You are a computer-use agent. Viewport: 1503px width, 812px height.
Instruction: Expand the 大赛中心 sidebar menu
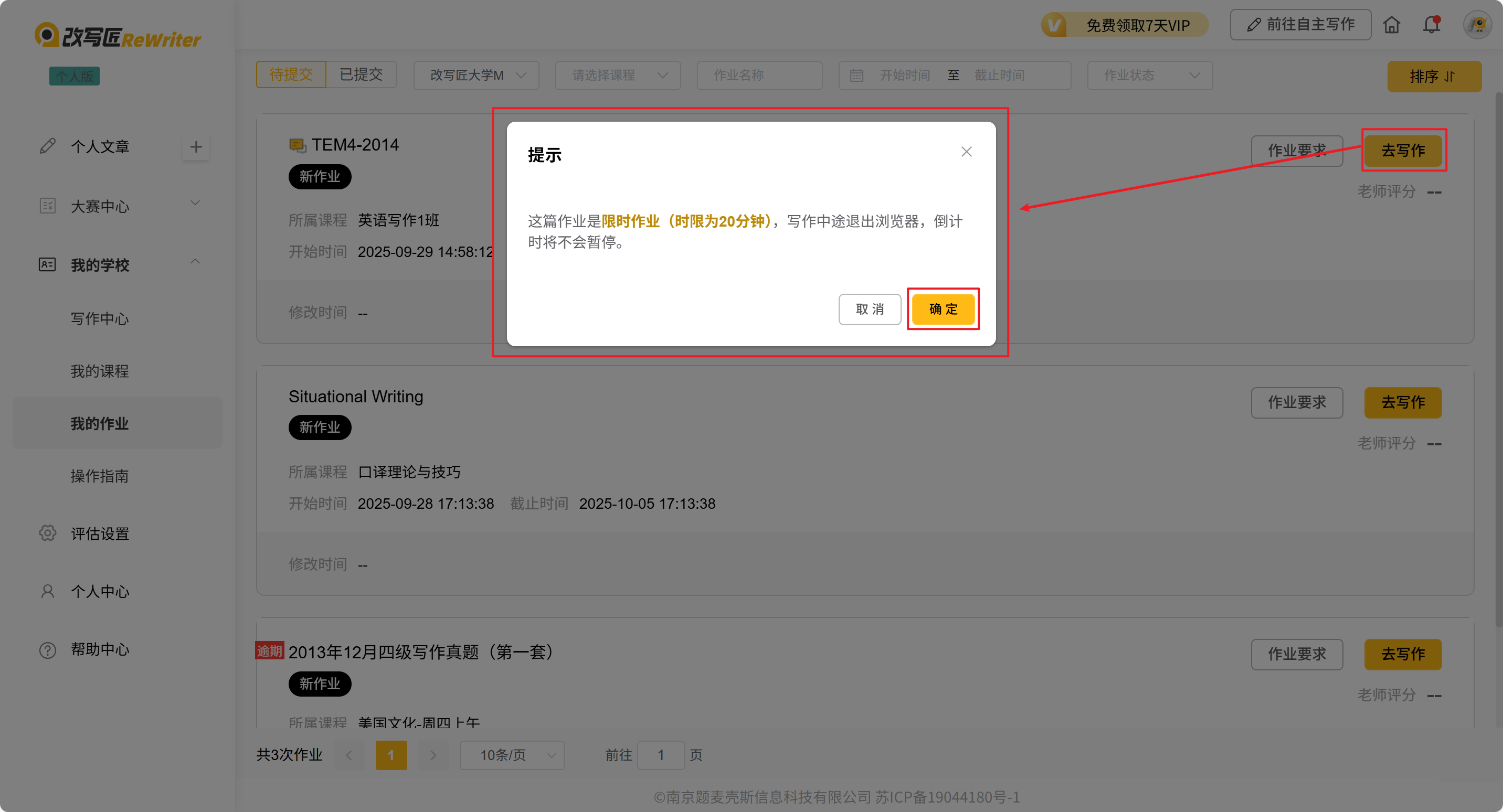tap(195, 204)
